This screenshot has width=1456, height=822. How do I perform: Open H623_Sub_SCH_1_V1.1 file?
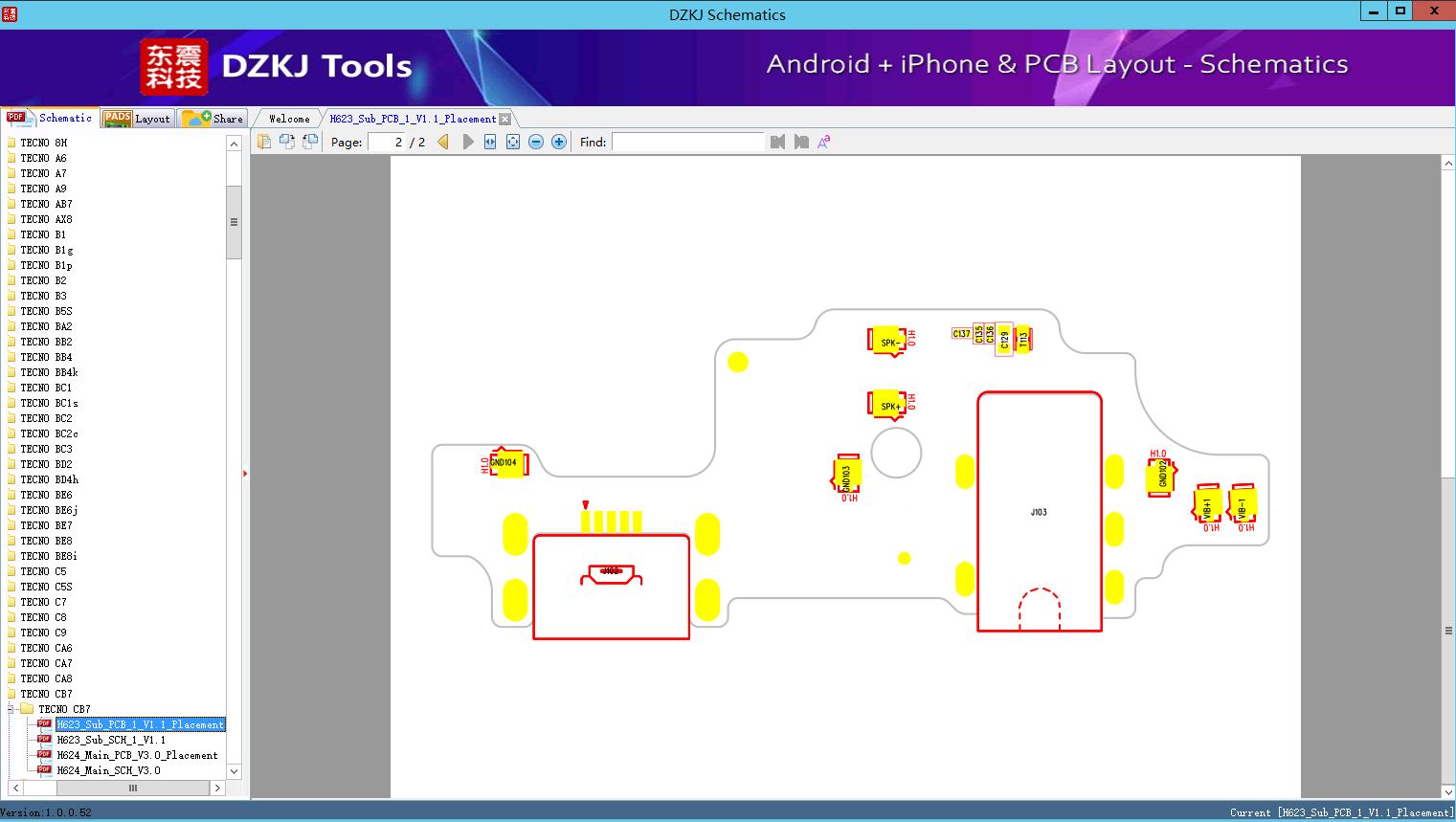tap(111, 740)
